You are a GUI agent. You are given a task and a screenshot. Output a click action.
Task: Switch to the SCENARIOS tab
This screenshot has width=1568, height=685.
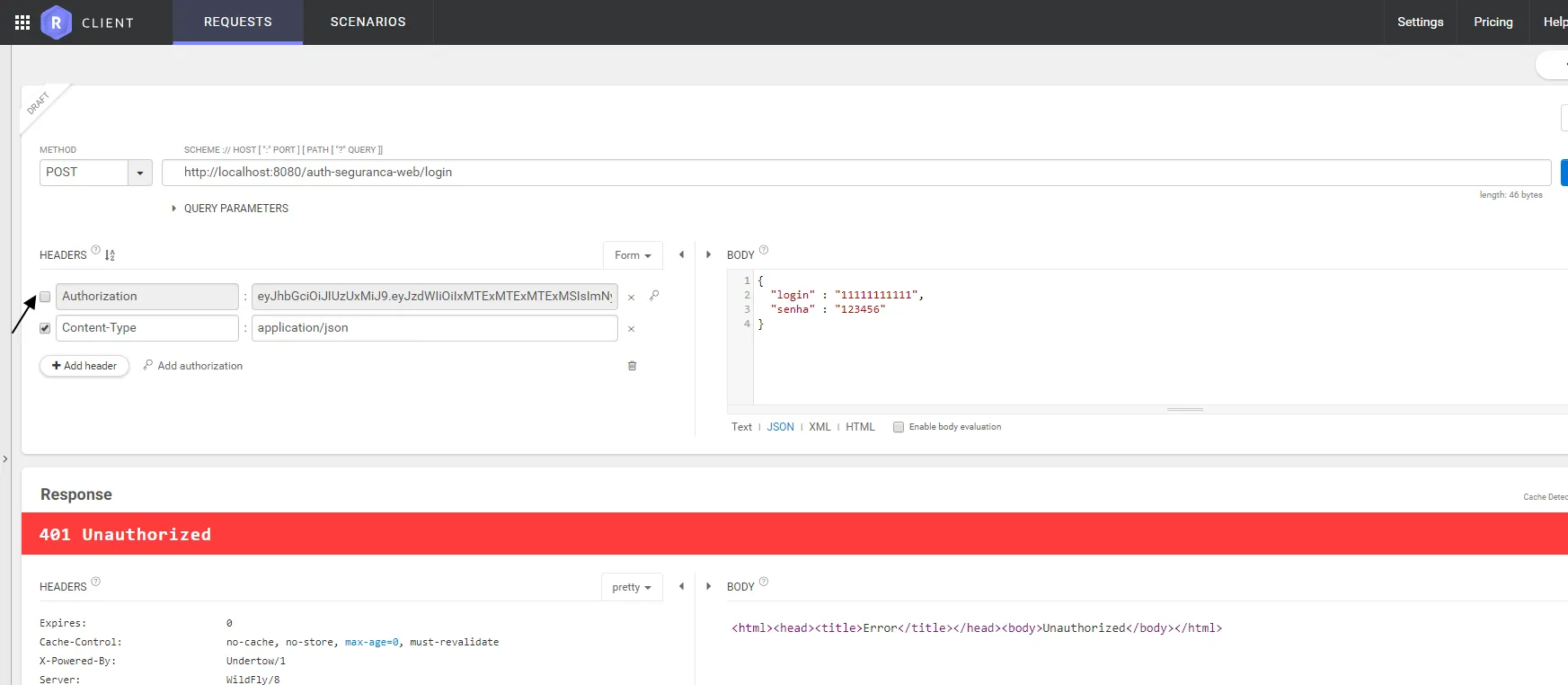tap(368, 22)
